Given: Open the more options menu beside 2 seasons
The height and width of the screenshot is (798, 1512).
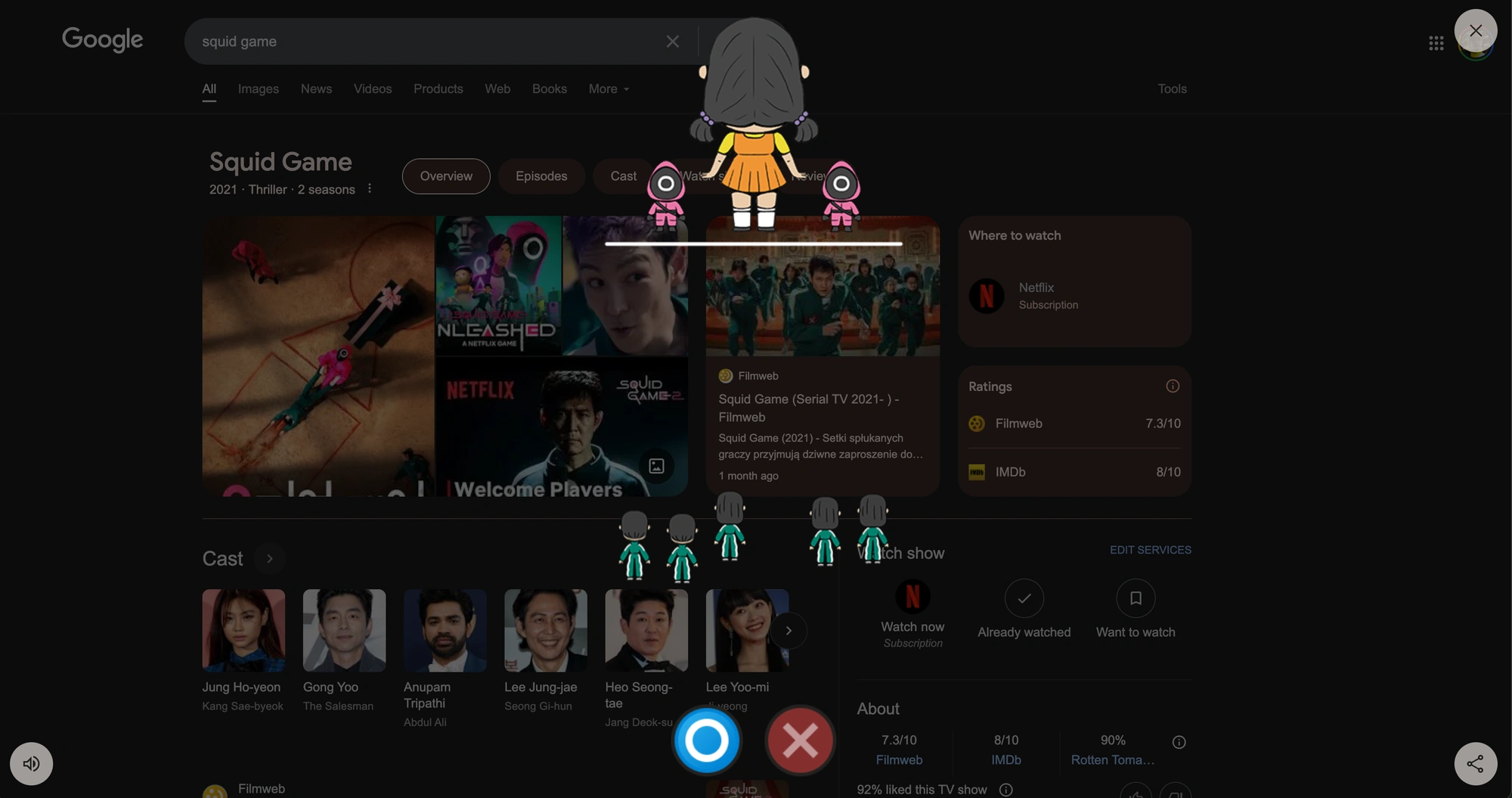Looking at the screenshot, I should tap(370, 188).
